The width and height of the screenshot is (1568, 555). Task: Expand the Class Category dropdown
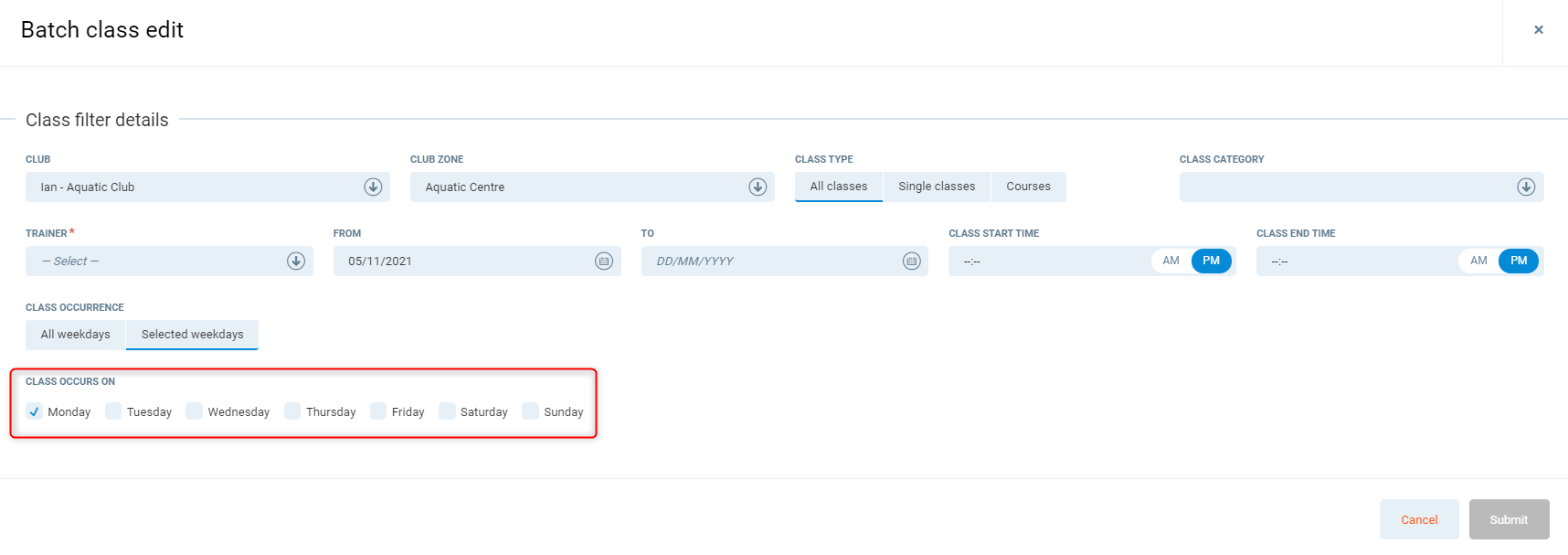click(1525, 187)
